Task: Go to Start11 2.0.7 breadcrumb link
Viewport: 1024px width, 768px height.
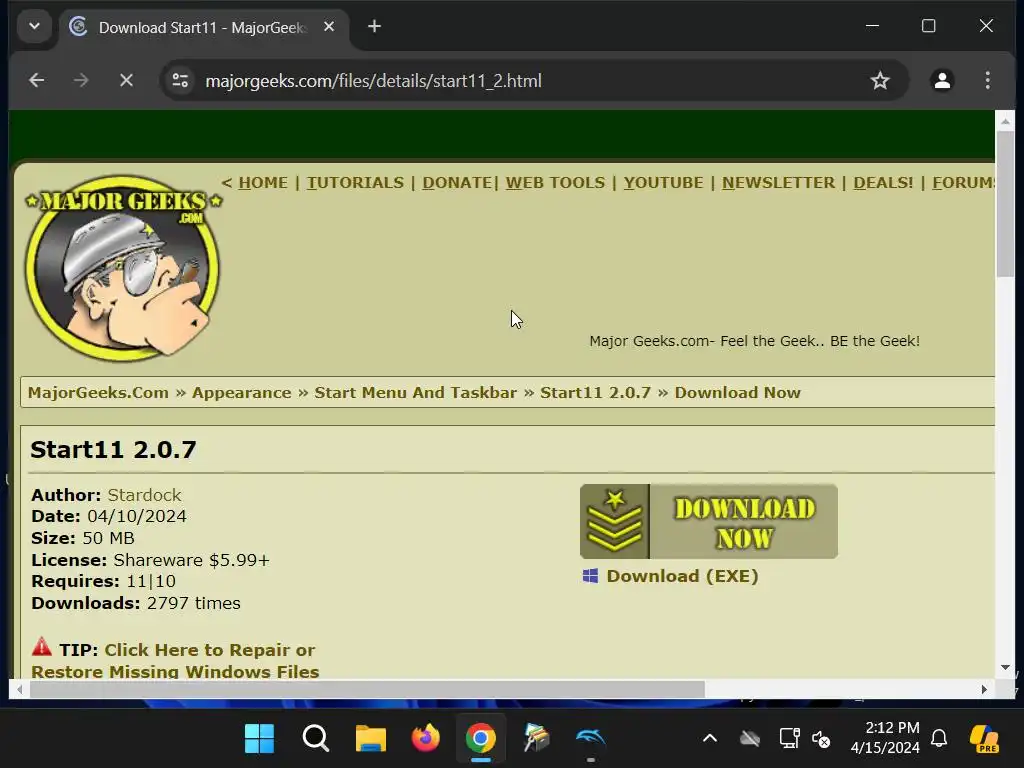Action: (595, 392)
